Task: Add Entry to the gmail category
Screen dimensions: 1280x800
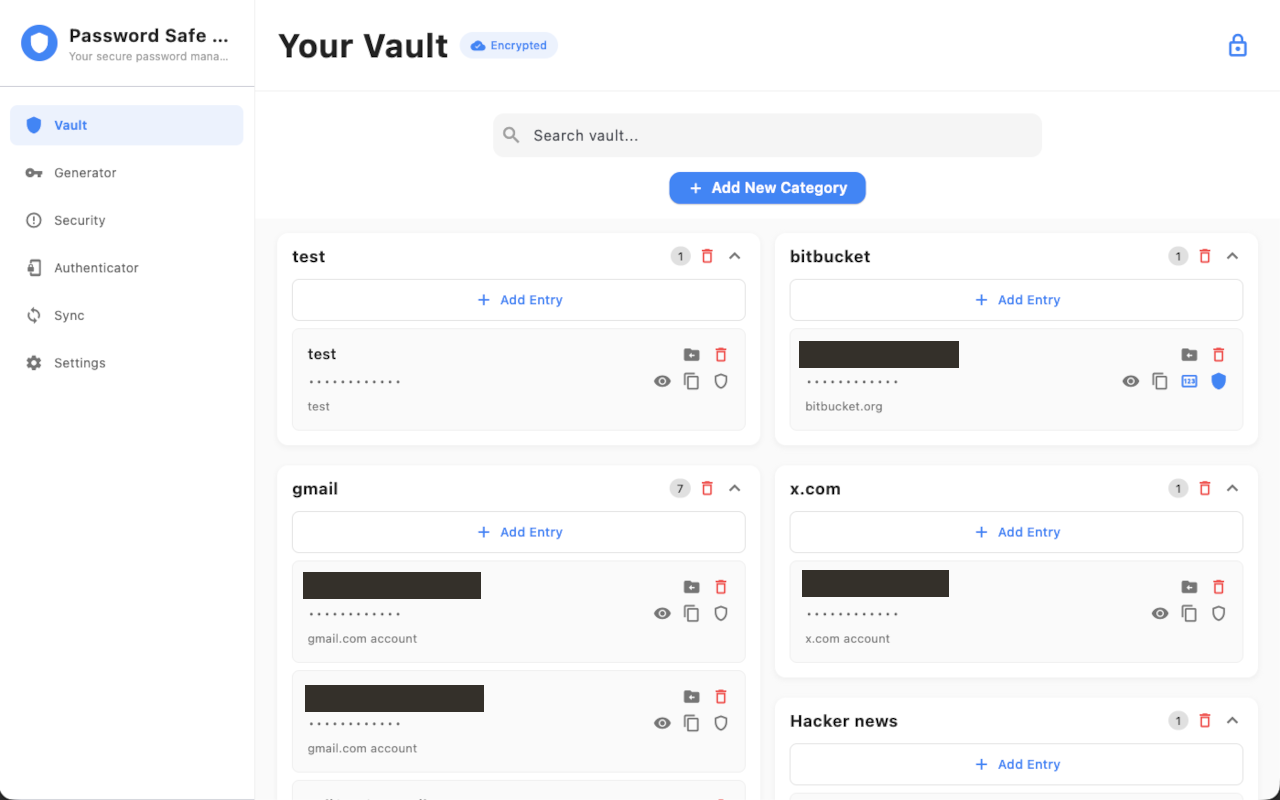Action: pos(519,532)
